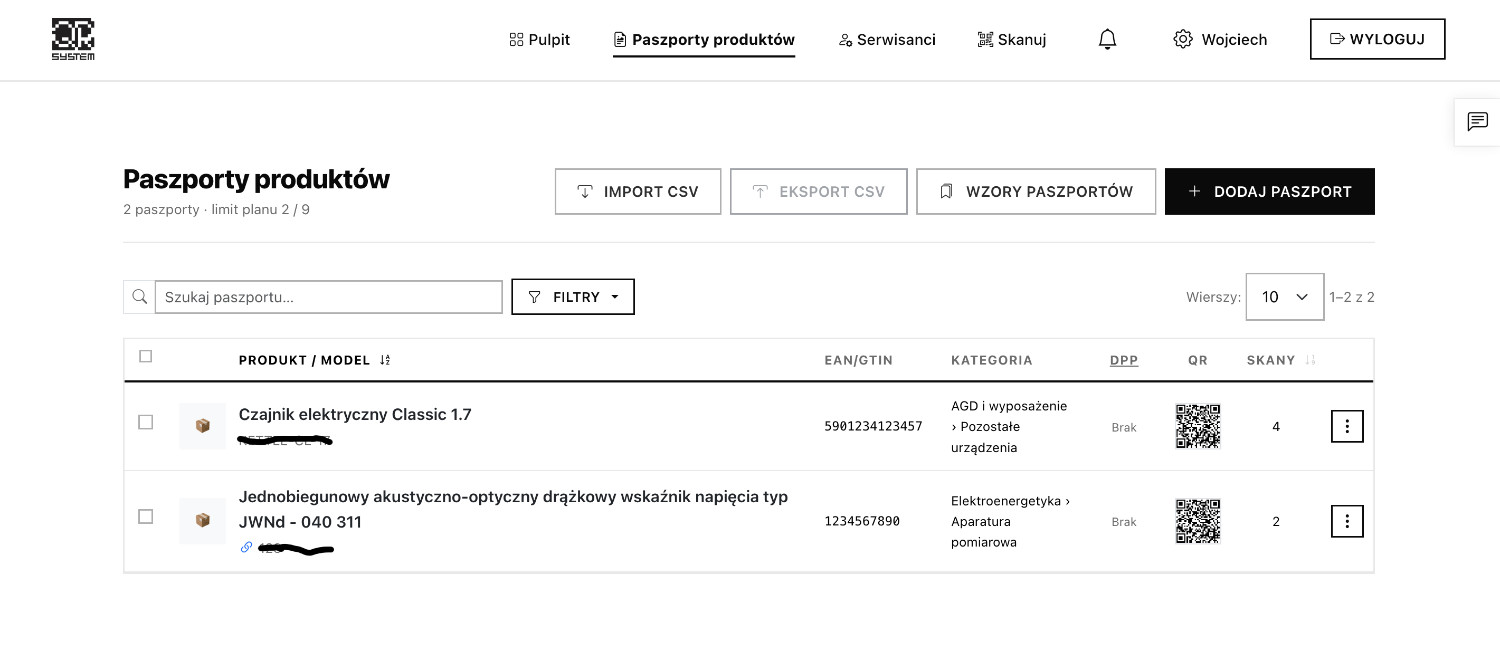
Task: Click DODAJ PASZPORT button
Action: [x=1270, y=191]
